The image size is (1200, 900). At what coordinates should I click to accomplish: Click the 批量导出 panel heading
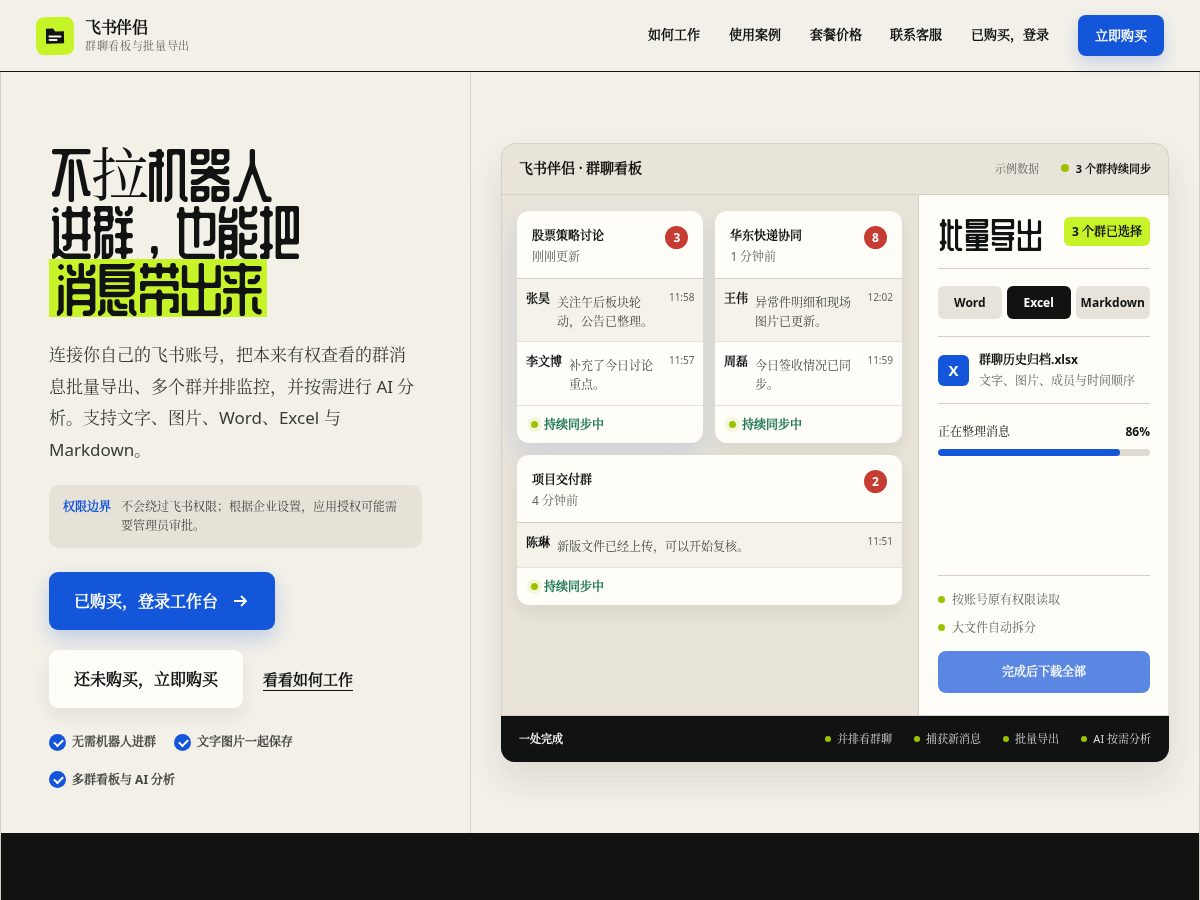(x=990, y=236)
